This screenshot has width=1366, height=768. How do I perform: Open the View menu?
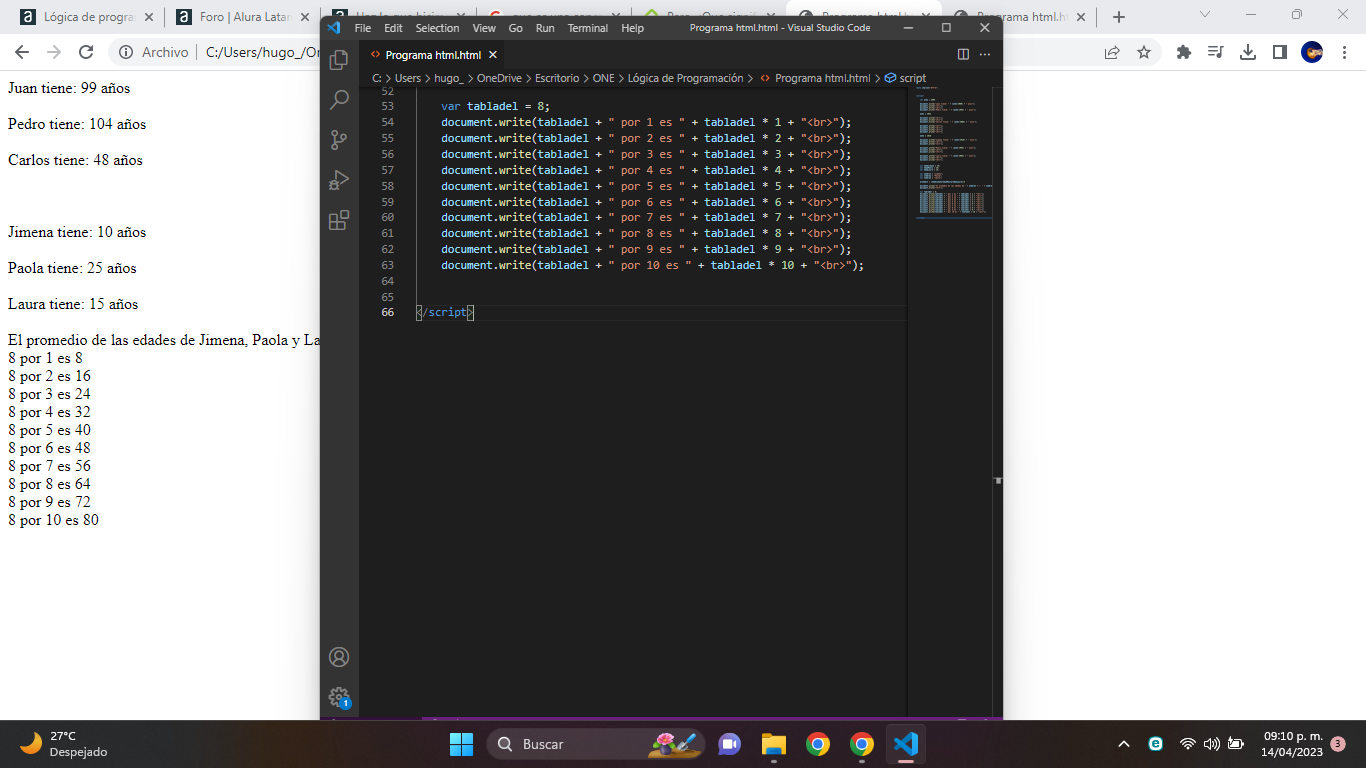pos(484,28)
